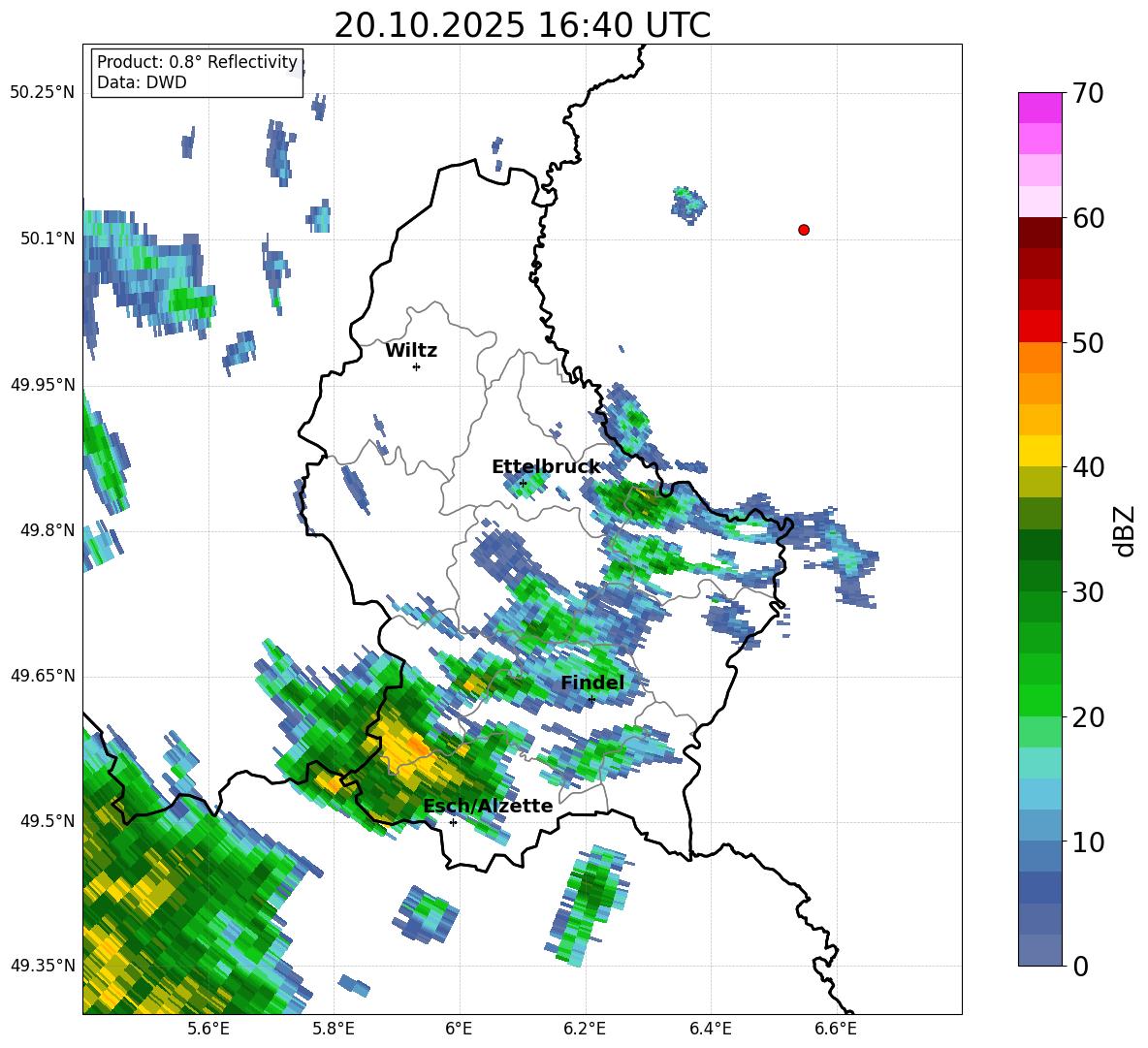Click the 30 tick on colorbar
Screen dimensions: 1148x1048
pos(1088,592)
